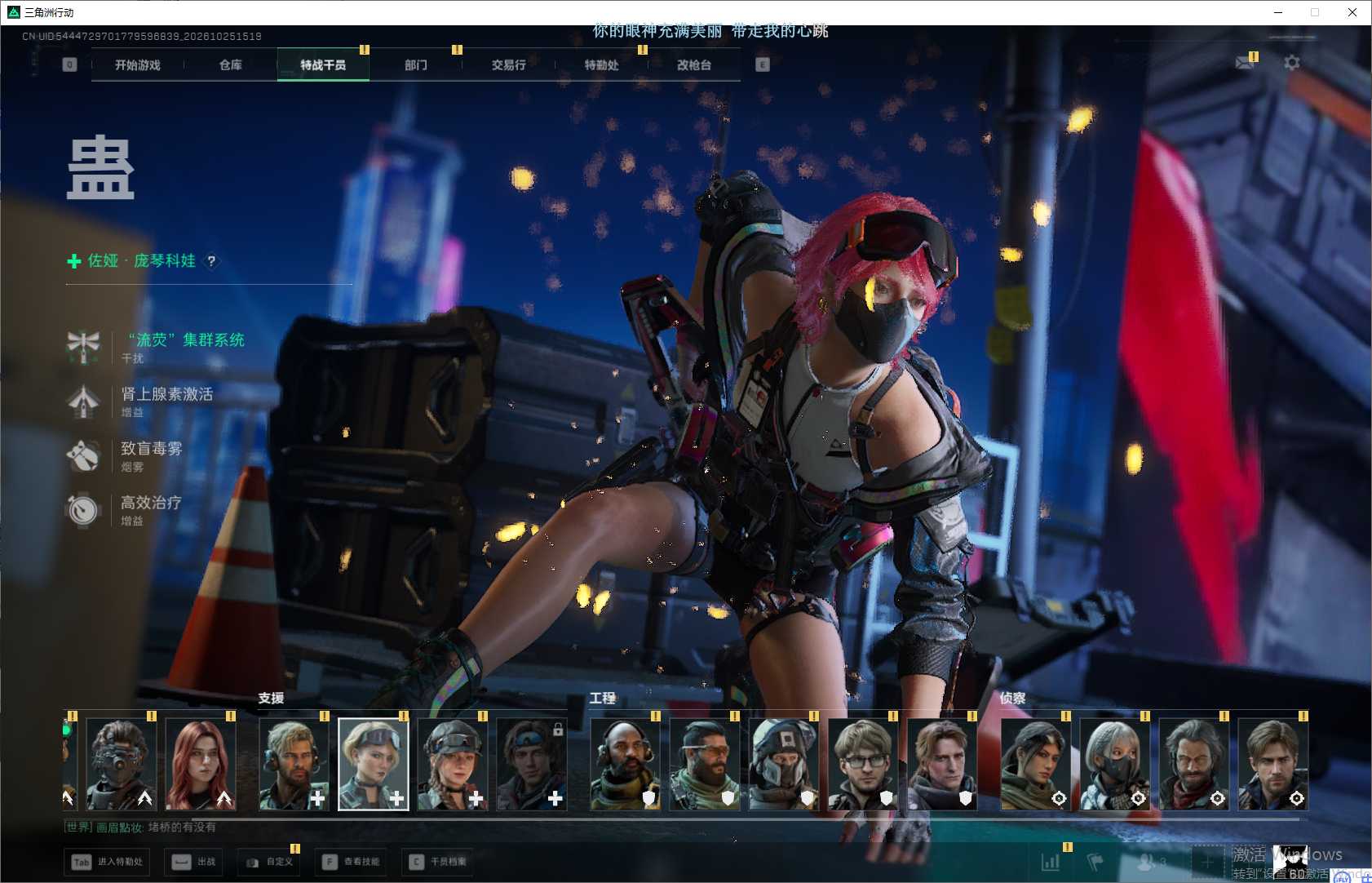This screenshot has width=1372, height=883.
Task: Click the flag icon in bottom bar
Action: (1095, 862)
